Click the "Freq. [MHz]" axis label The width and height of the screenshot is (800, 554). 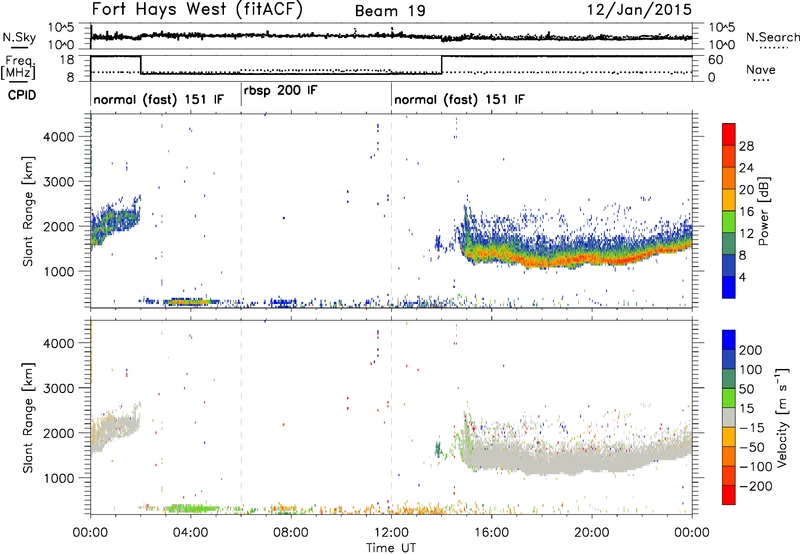tap(20, 67)
